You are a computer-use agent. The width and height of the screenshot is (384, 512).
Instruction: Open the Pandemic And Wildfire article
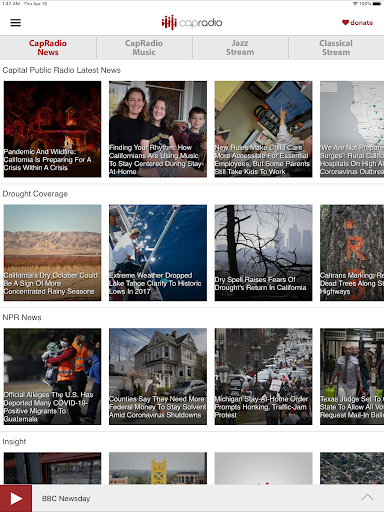[52, 129]
